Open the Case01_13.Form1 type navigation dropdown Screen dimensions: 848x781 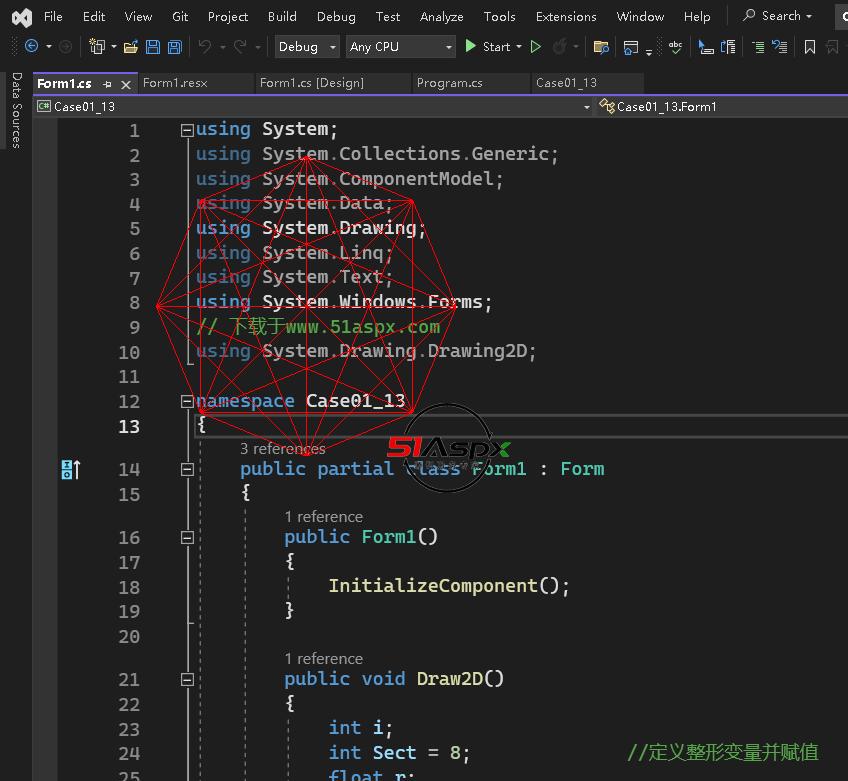(722, 107)
